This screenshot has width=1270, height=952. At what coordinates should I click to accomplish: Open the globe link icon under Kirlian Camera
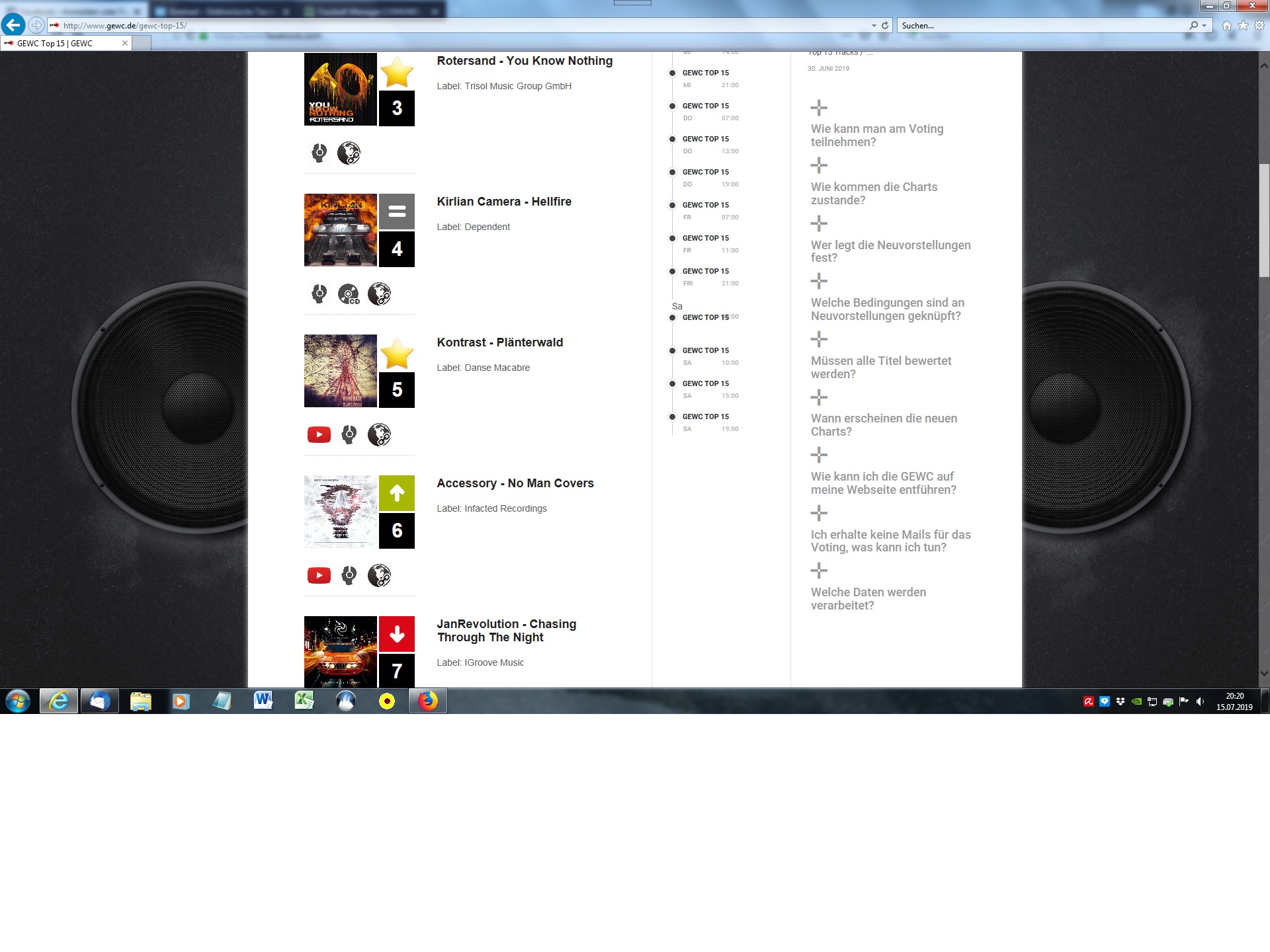379,294
